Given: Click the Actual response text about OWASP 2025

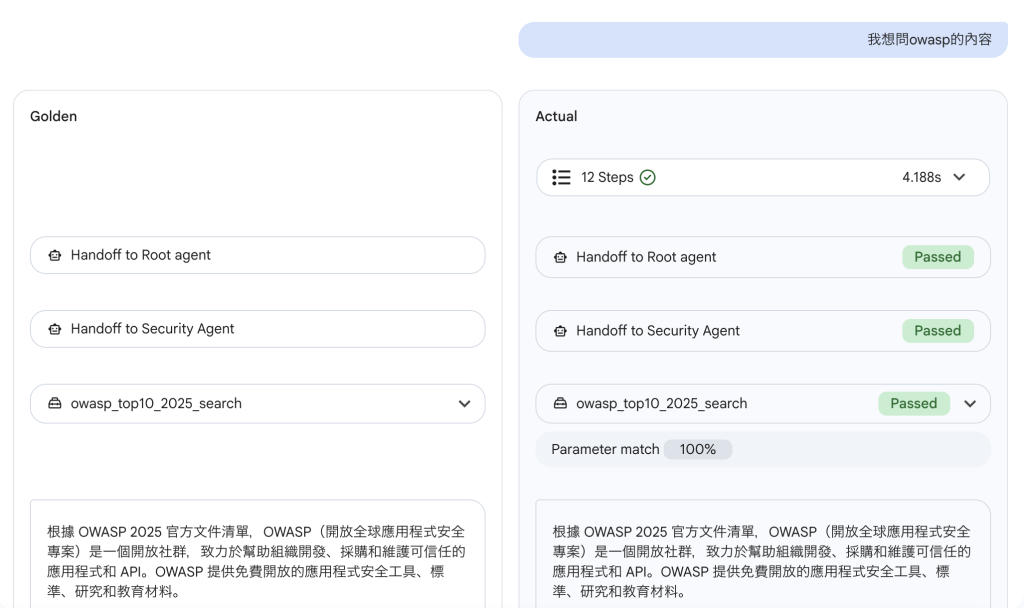Looking at the screenshot, I should coord(761,562).
